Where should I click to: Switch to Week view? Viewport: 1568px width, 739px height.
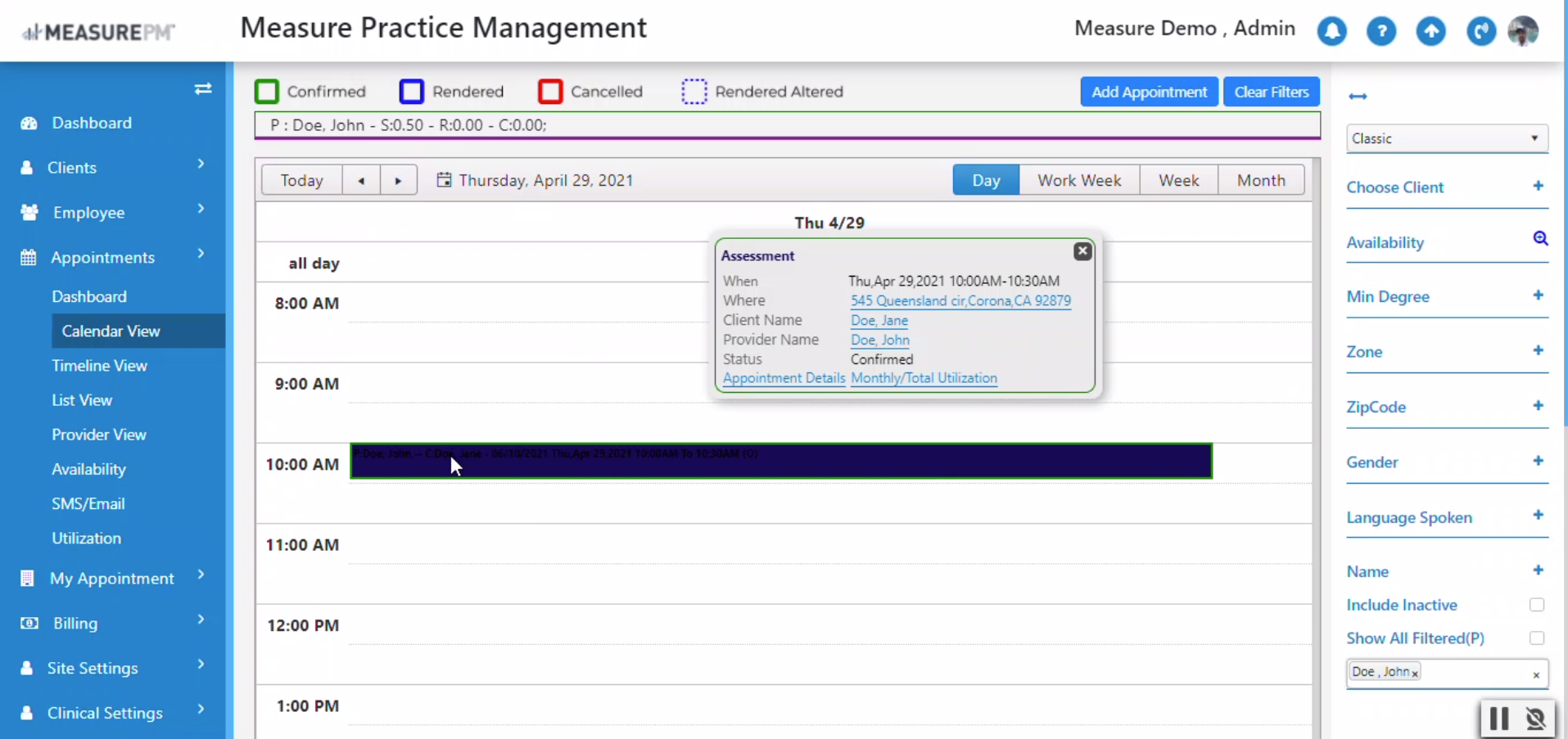tap(1178, 180)
